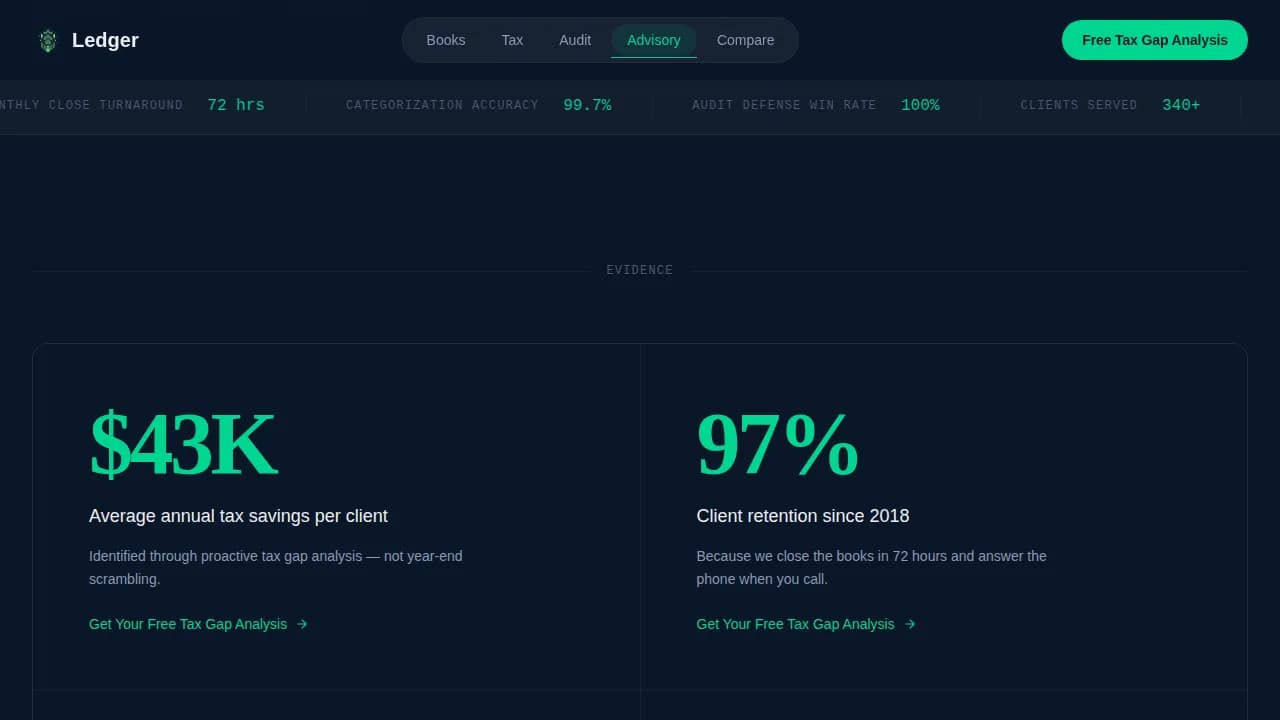Click the large $43K figure
The width and height of the screenshot is (1280, 720).
(x=183, y=445)
